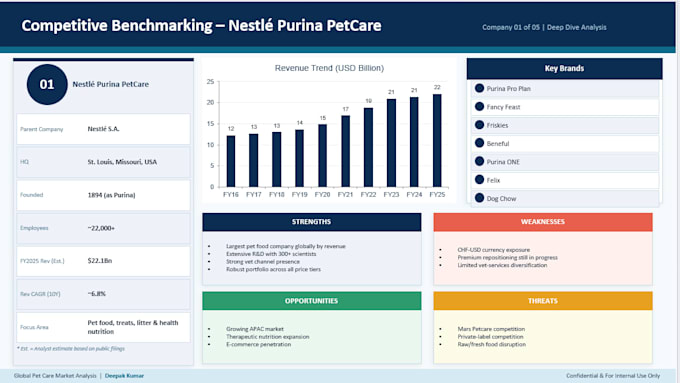Click the FY23 revenue bar
Image resolution: width=680 pixels, height=383 pixels.
pyautogui.click(x=391, y=143)
